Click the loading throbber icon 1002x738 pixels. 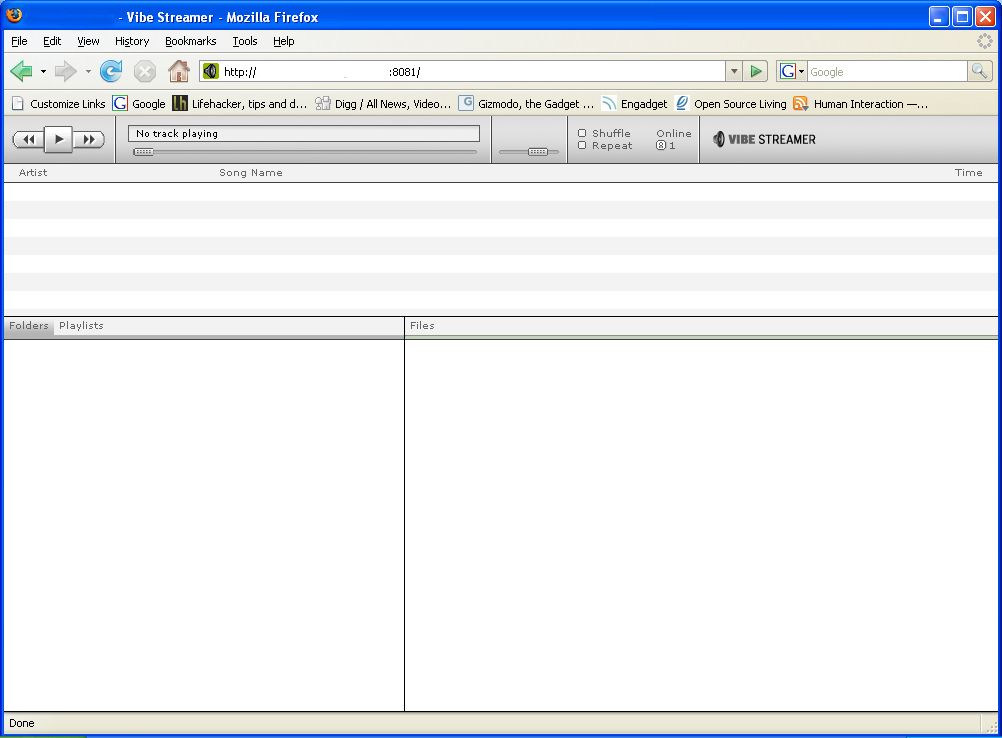[x=985, y=41]
